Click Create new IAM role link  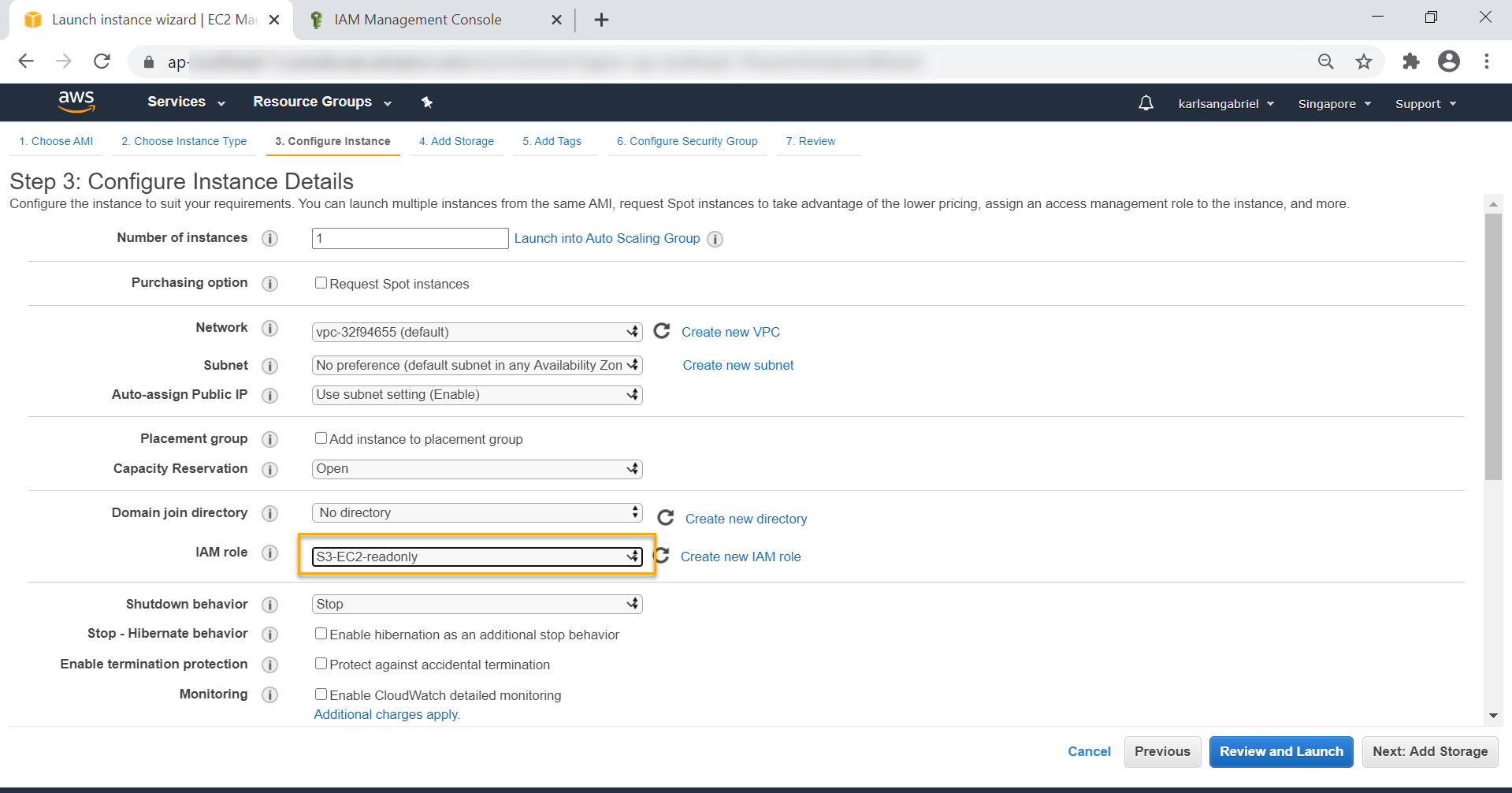click(741, 557)
